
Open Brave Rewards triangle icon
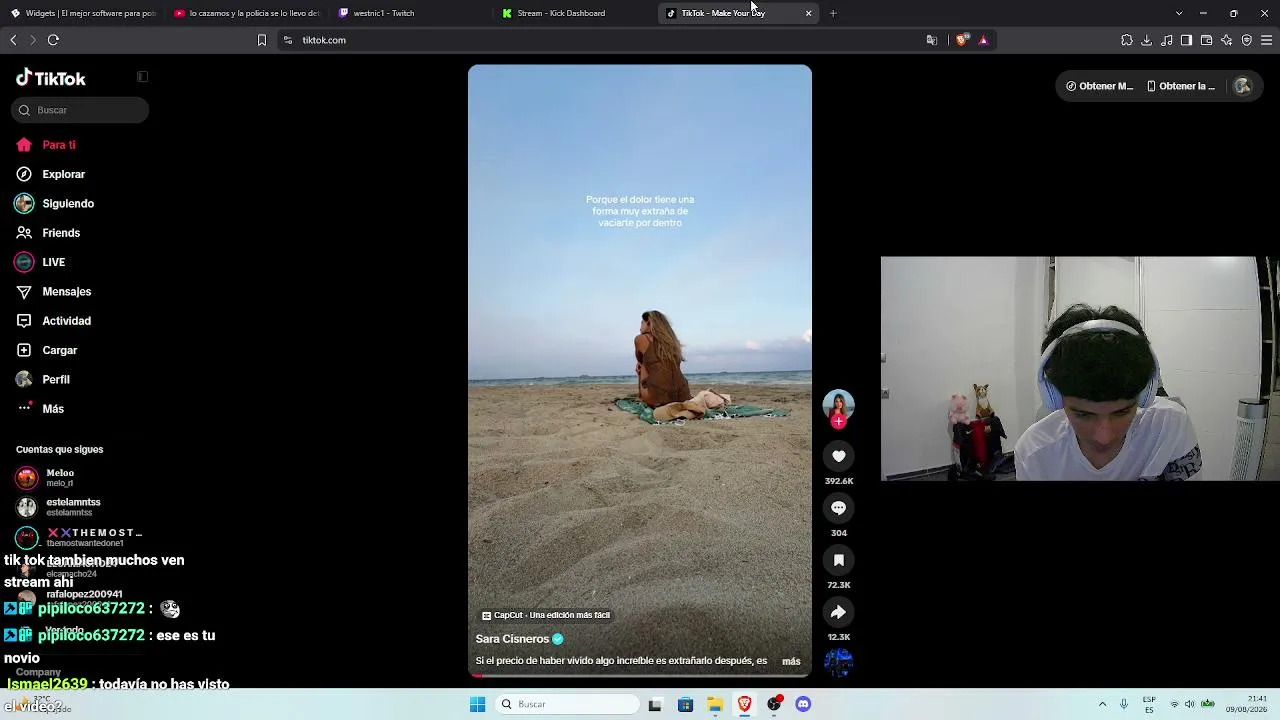983,40
